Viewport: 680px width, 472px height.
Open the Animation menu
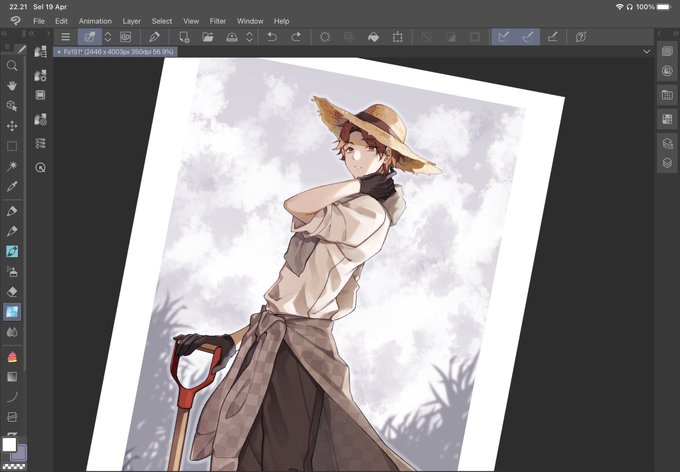coord(95,21)
